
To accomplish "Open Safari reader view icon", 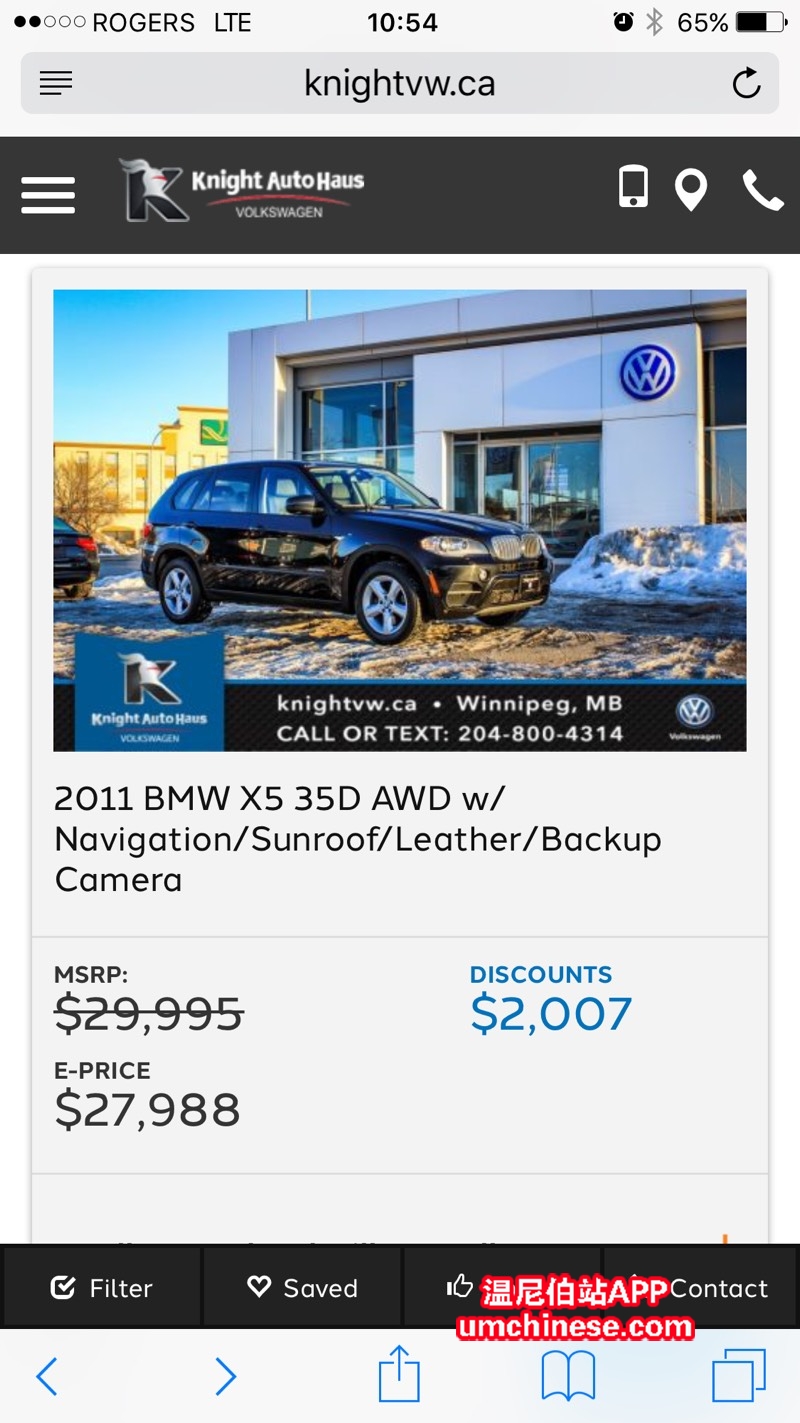I will pyautogui.click(x=56, y=84).
